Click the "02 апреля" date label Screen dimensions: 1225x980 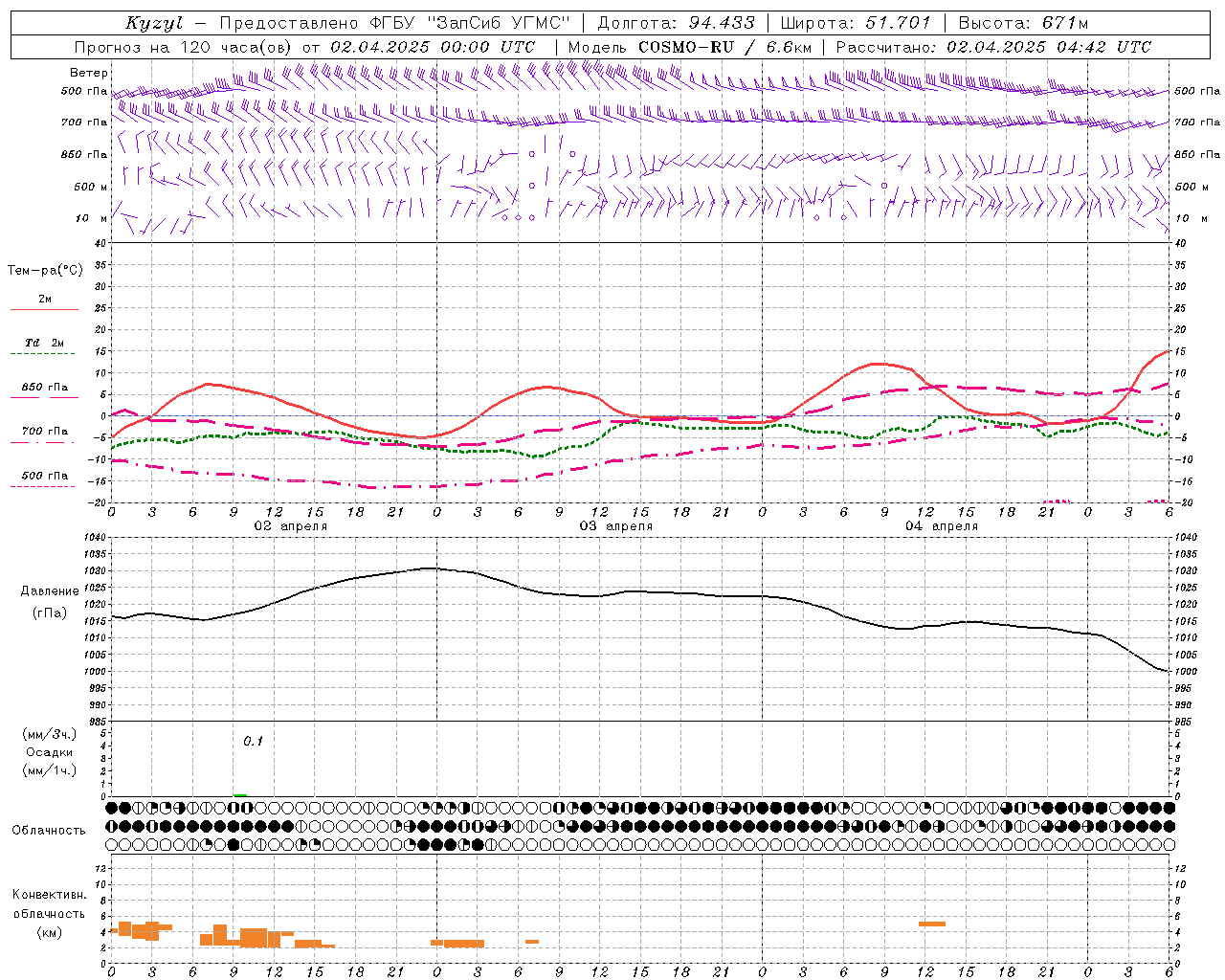(x=291, y=526)
